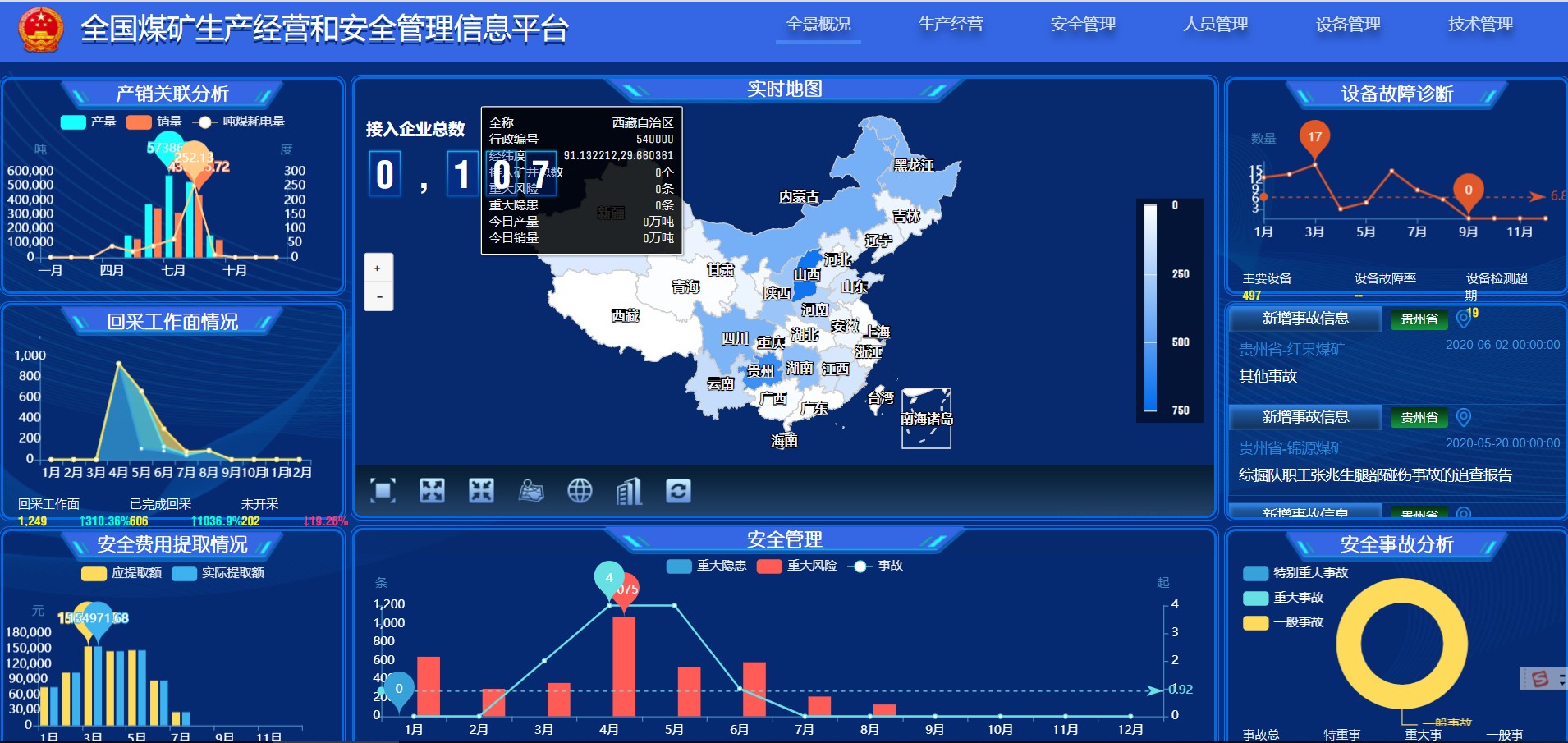Click the buildings icon in map toolbar
1568x743 pixels.
point(629,491)
